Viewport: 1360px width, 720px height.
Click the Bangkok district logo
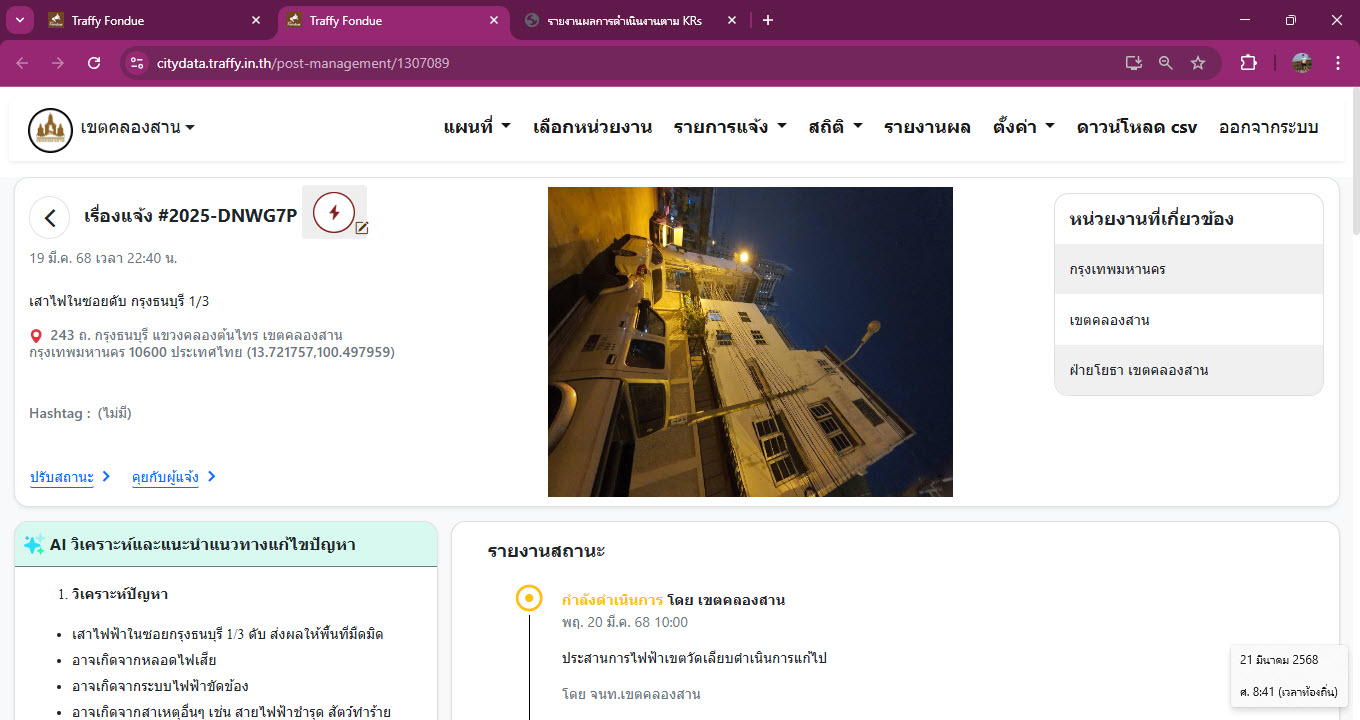pyautogui.click(x=50, y=130)
